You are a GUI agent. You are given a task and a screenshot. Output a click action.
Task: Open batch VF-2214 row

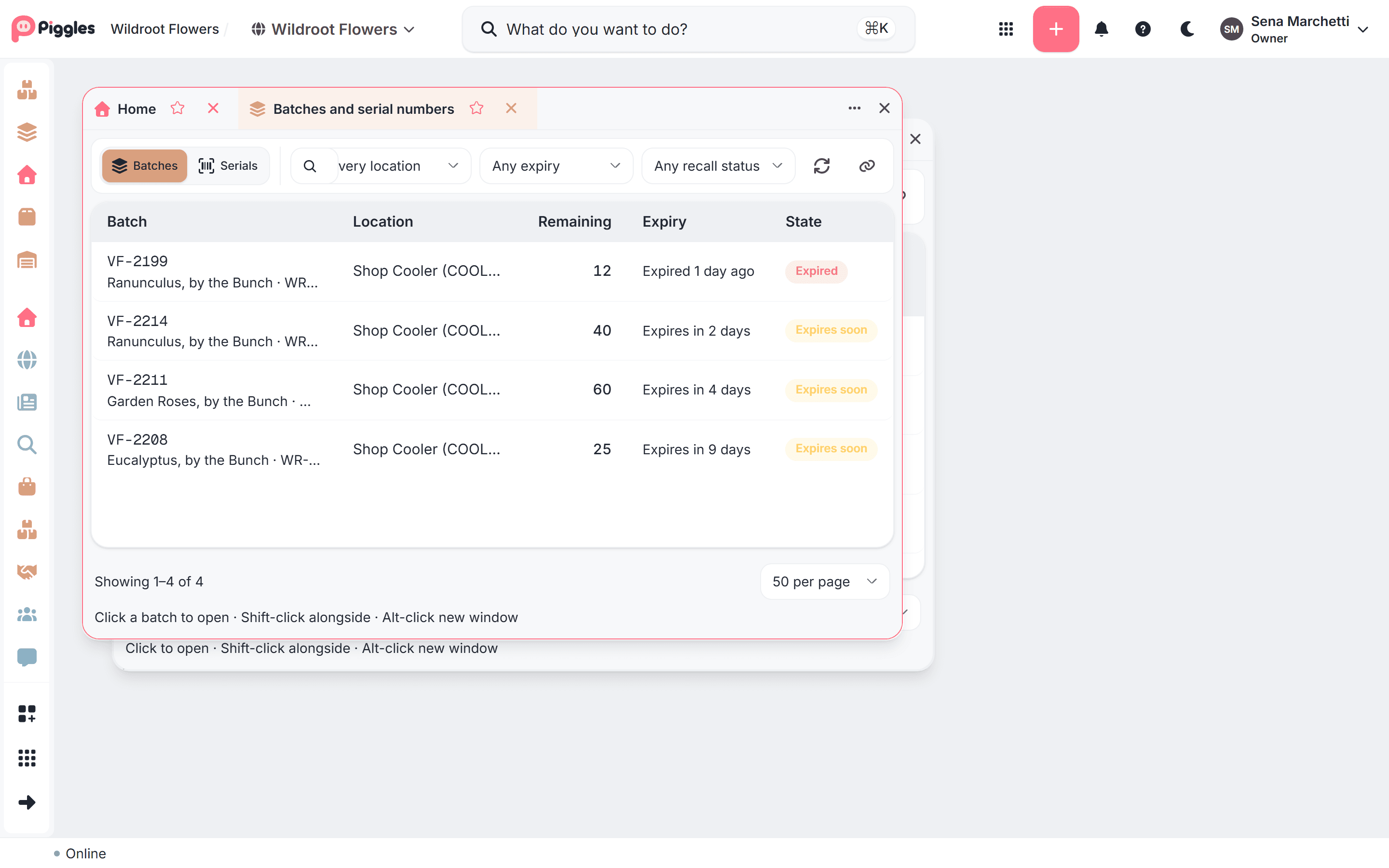pyautogui.click(x=492, y=331)
